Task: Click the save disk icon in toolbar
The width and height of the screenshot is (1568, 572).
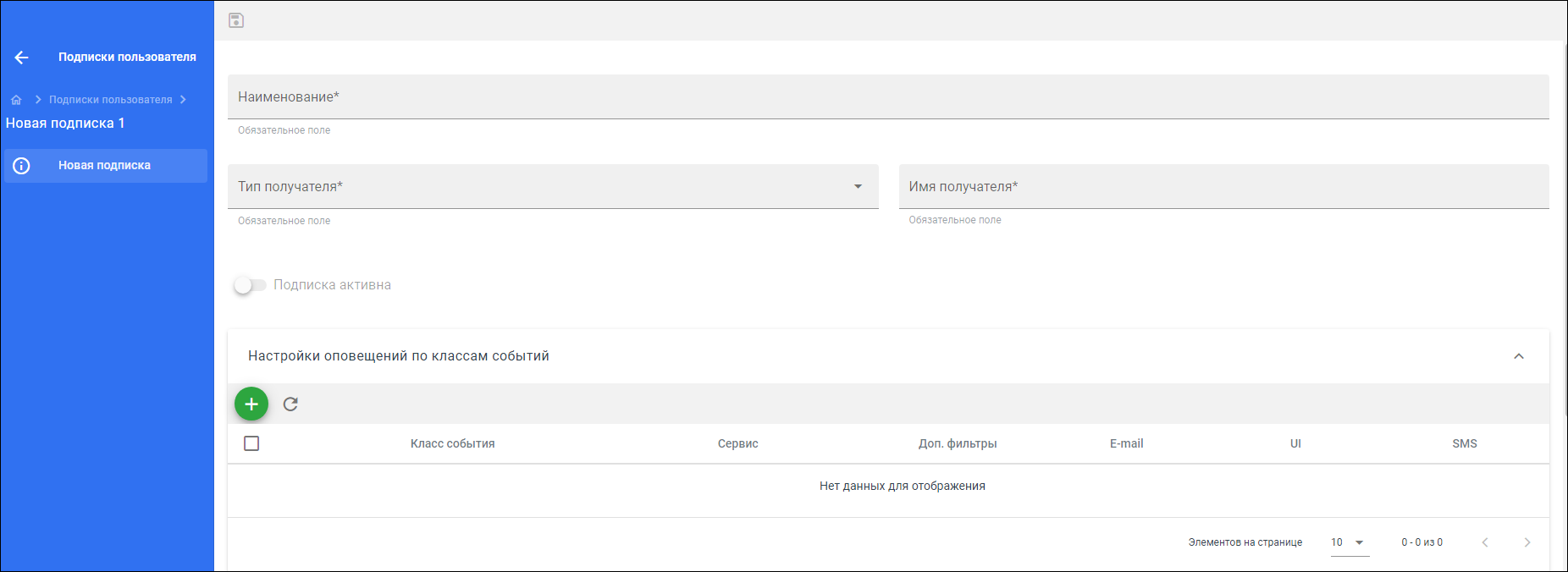Action: pos(236,20)
